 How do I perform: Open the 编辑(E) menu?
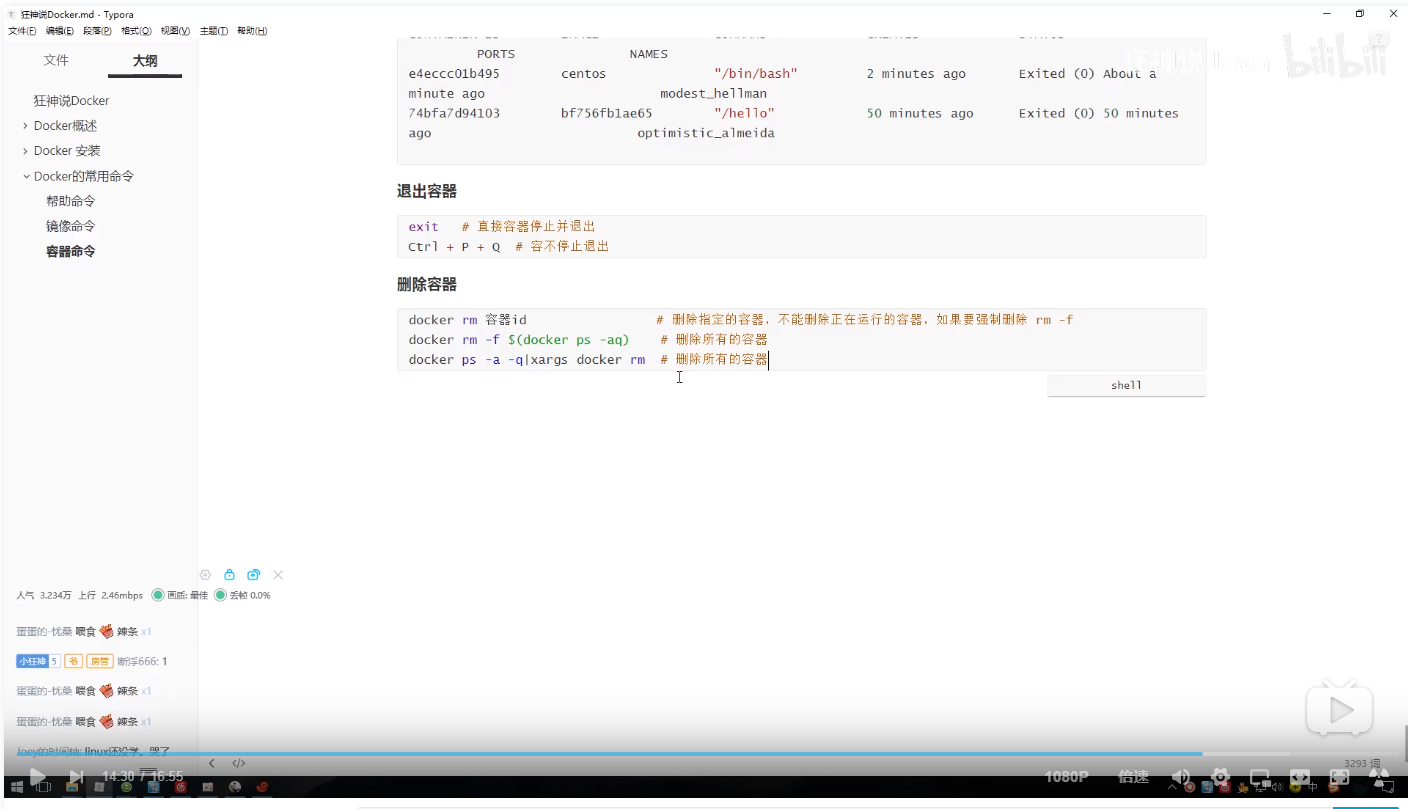pyautogui.click(x=60, y=31)
